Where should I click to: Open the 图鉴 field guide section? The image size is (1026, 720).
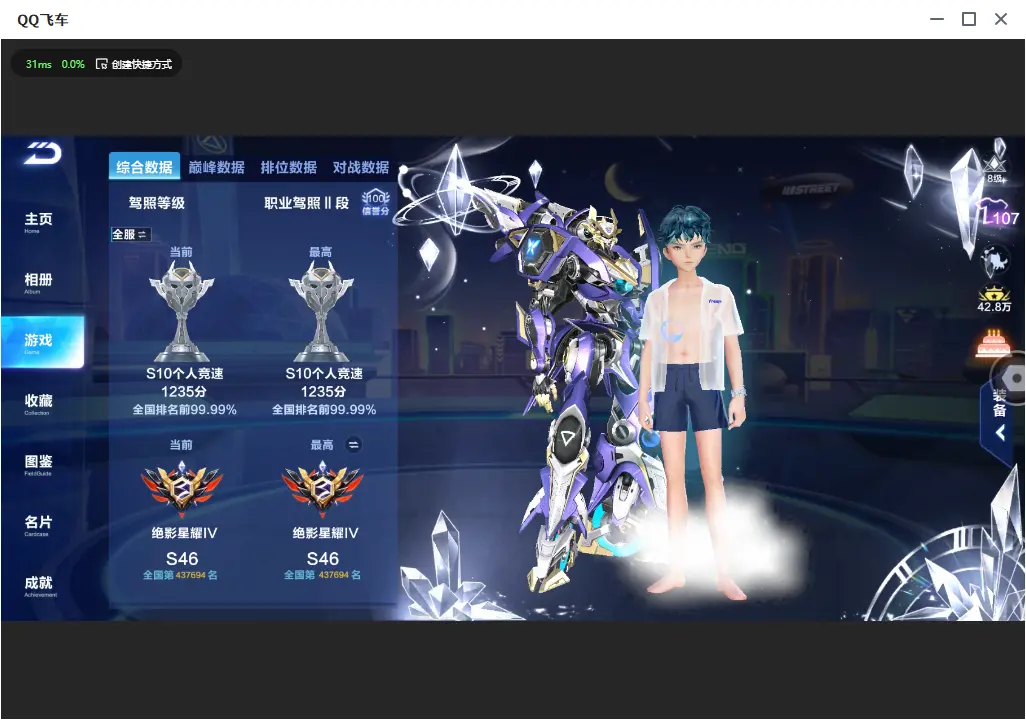(38, 464)
